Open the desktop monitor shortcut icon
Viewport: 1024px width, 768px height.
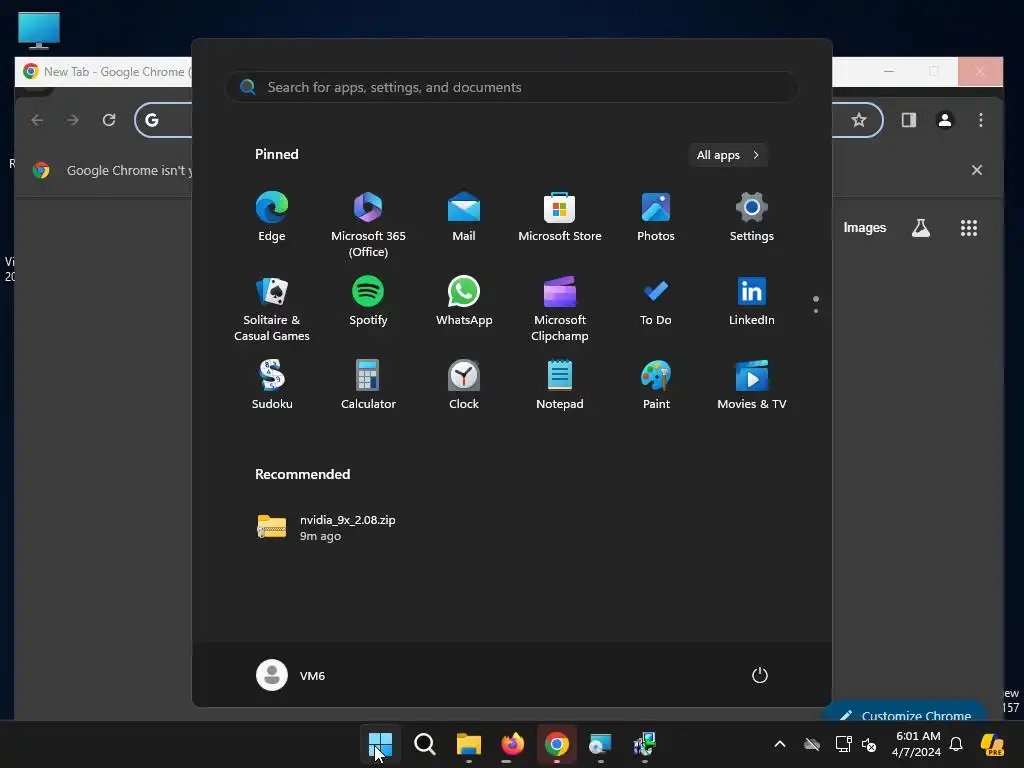coord(39,30)
